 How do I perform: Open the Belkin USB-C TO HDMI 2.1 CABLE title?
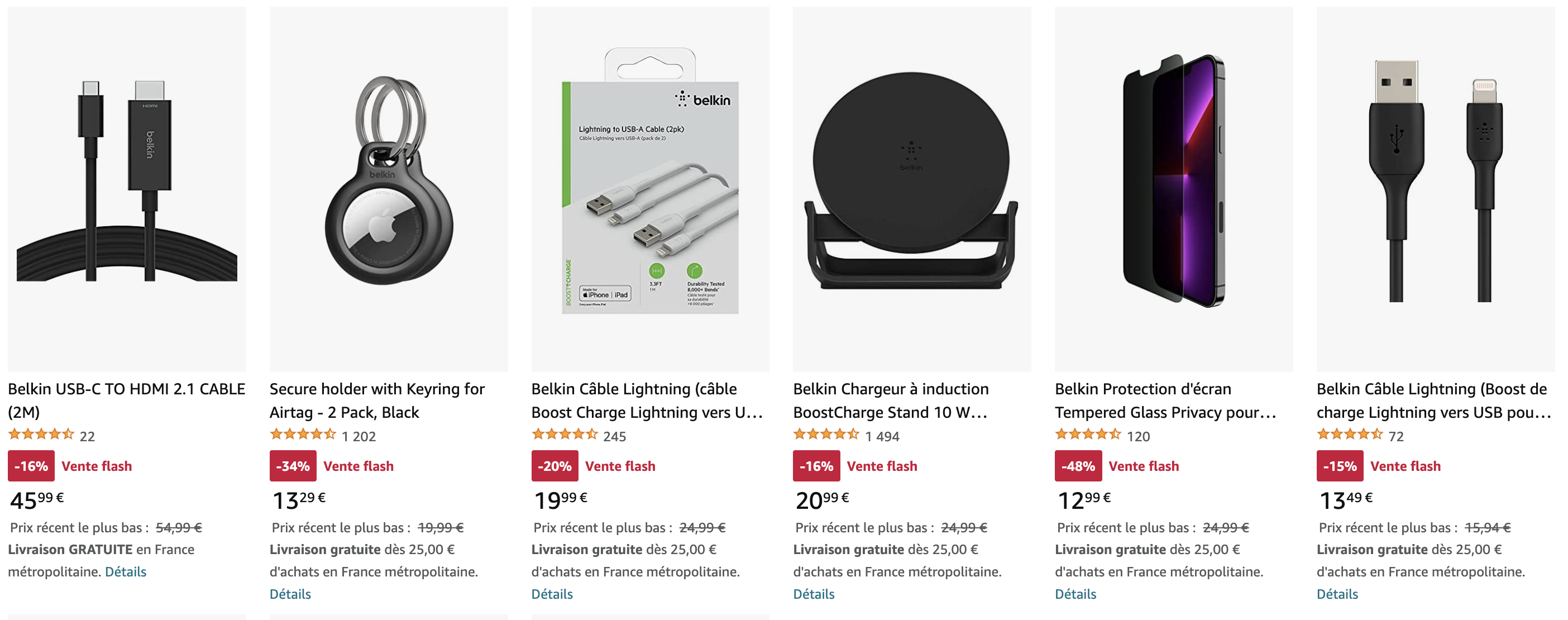pyautogui.click(x=127, y=400)
